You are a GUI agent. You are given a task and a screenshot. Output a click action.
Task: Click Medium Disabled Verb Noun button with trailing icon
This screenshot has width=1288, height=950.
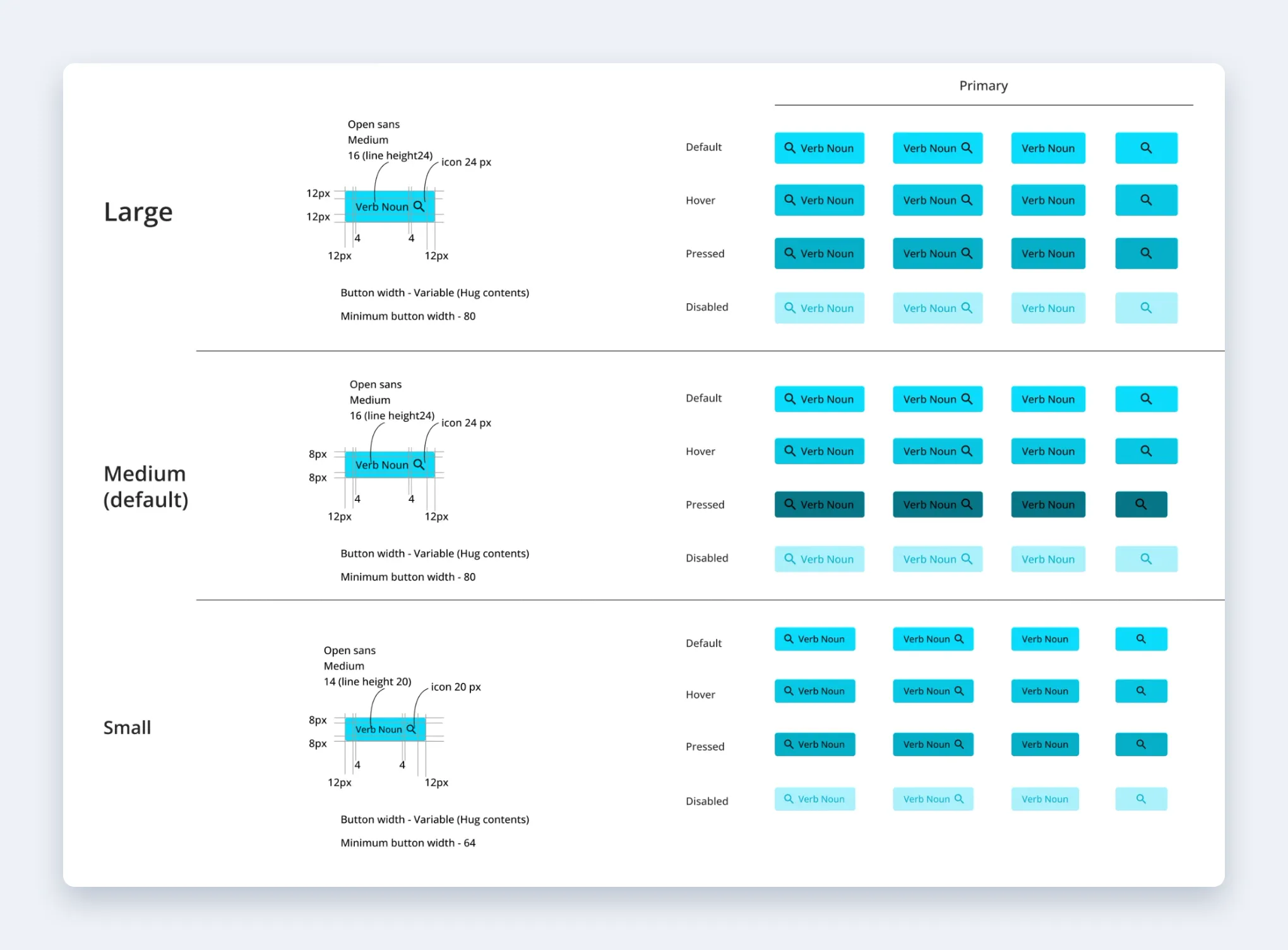pos(938,559)
